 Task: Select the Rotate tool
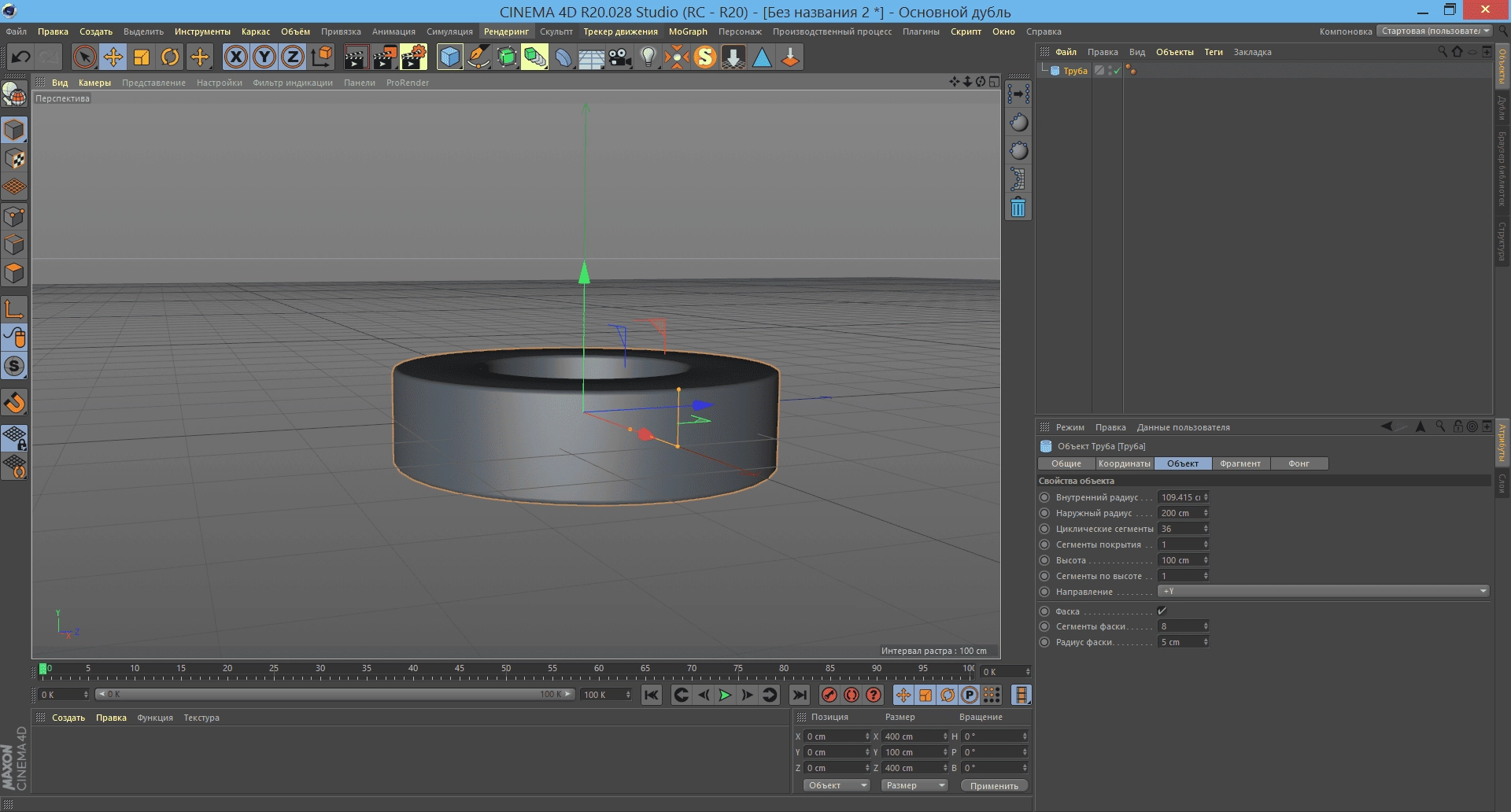point(170,57)
